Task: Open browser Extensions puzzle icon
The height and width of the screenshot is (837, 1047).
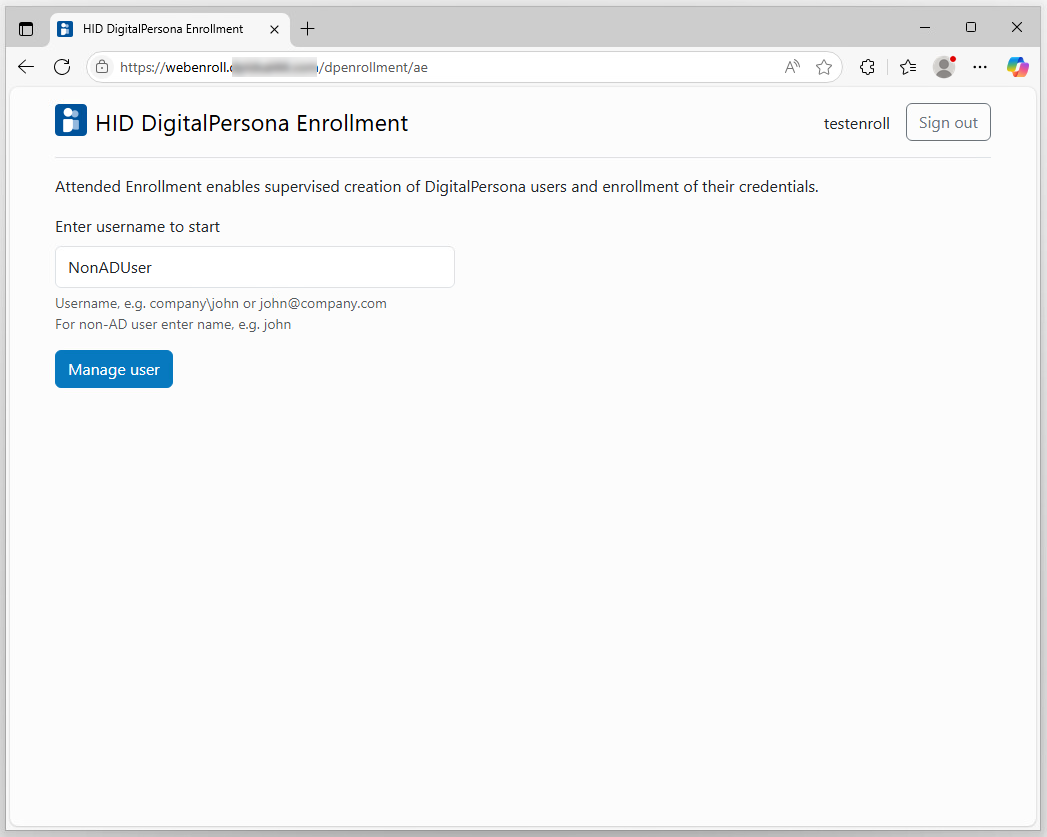Action: [x=867, y=67]
